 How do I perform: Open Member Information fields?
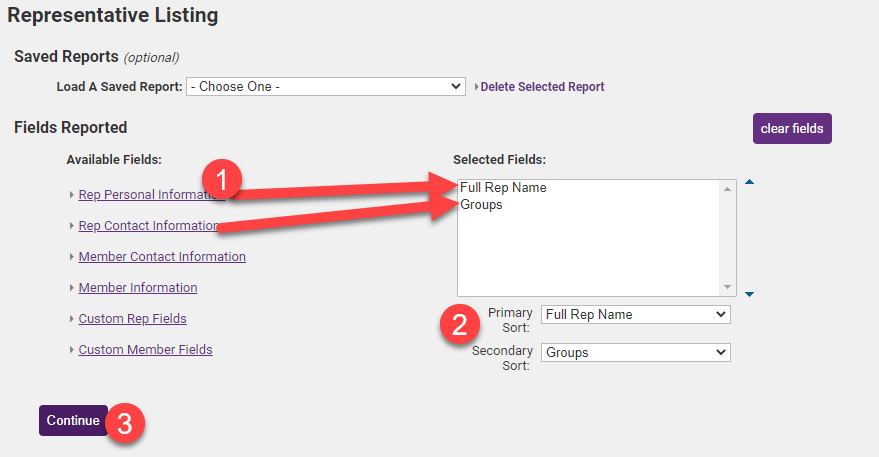[x=138, y=288]
